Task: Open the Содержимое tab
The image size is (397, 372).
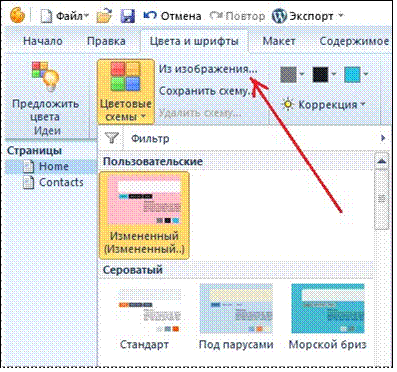Action: tap(354, 41)
